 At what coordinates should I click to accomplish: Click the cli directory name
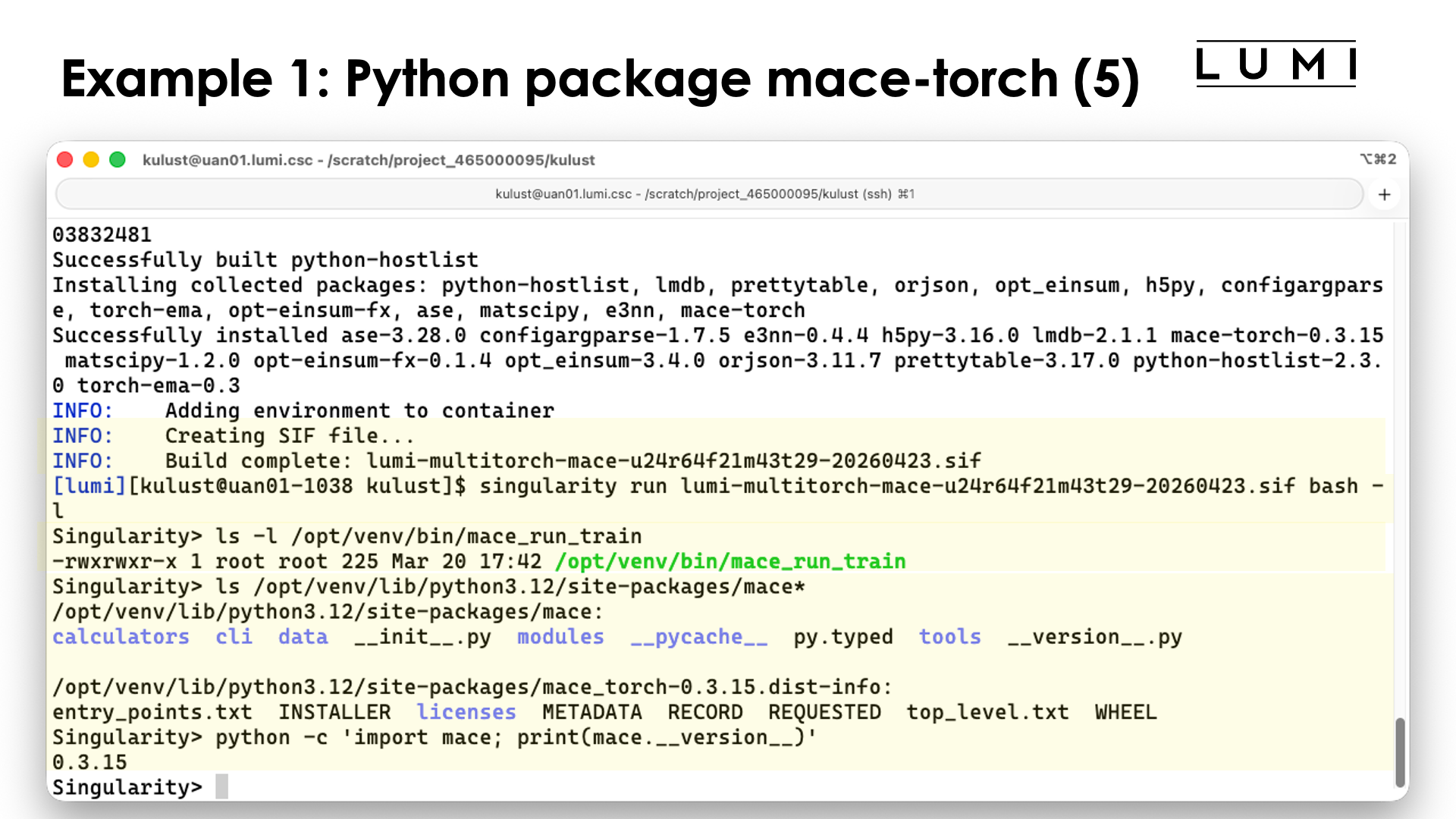[x=234, y=637]
